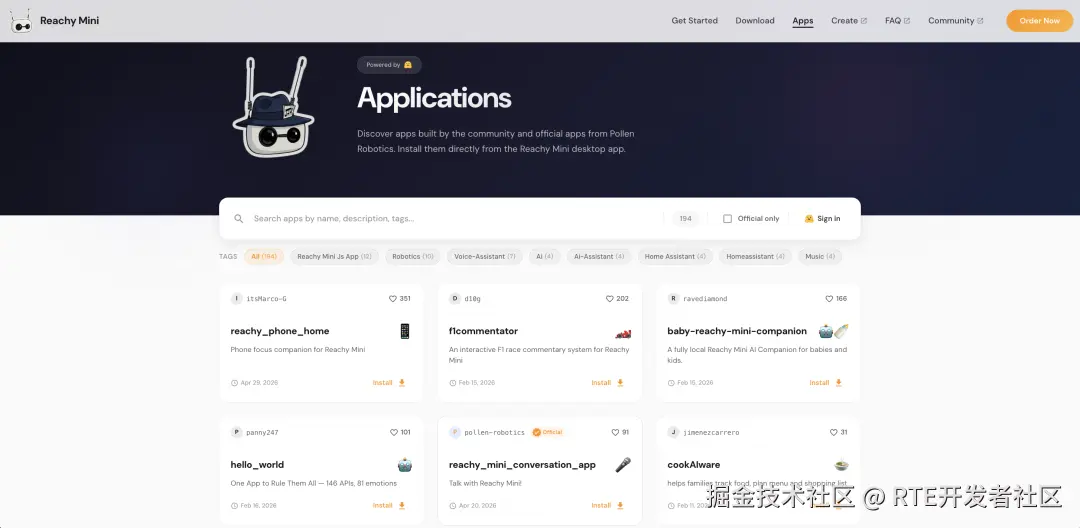Image resolution: width=1080 pixels, height=528 pixels.
Task: Select the All (194) tag filter
Action: (264, 256)
